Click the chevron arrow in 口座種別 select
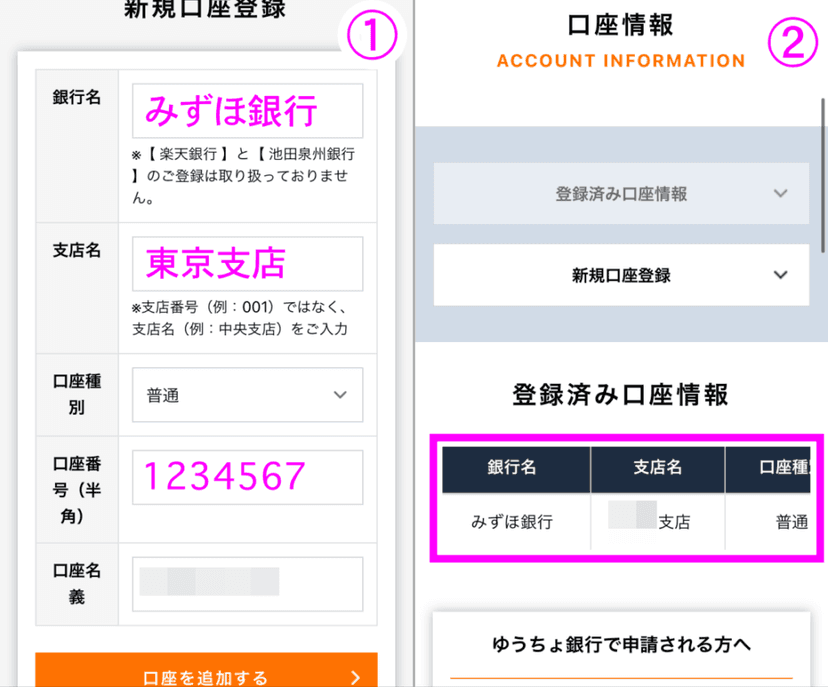The image size is (828, 687). click(340, 395)
